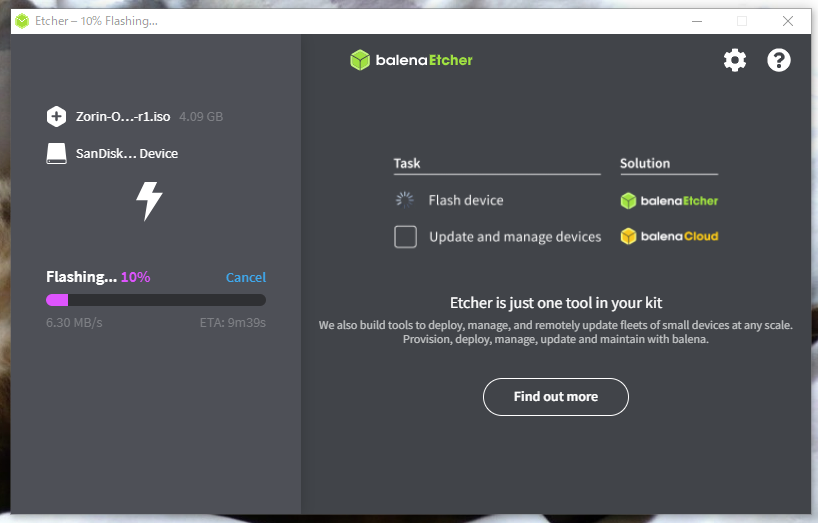The width and height of the screenshot is (818, 523).
Task: Click the 4.09 GB image size text
Action: 201,117
